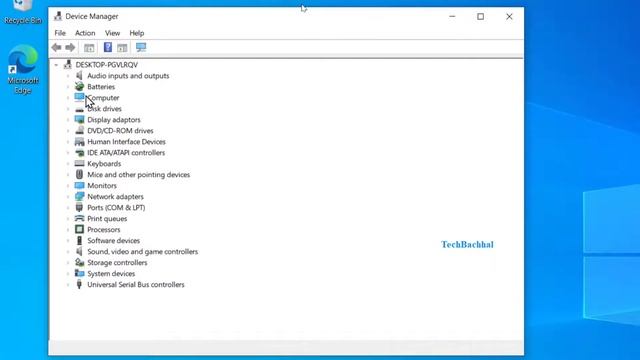Open the View menu
This screenshot has height=360, width=640.
point(112,33)
